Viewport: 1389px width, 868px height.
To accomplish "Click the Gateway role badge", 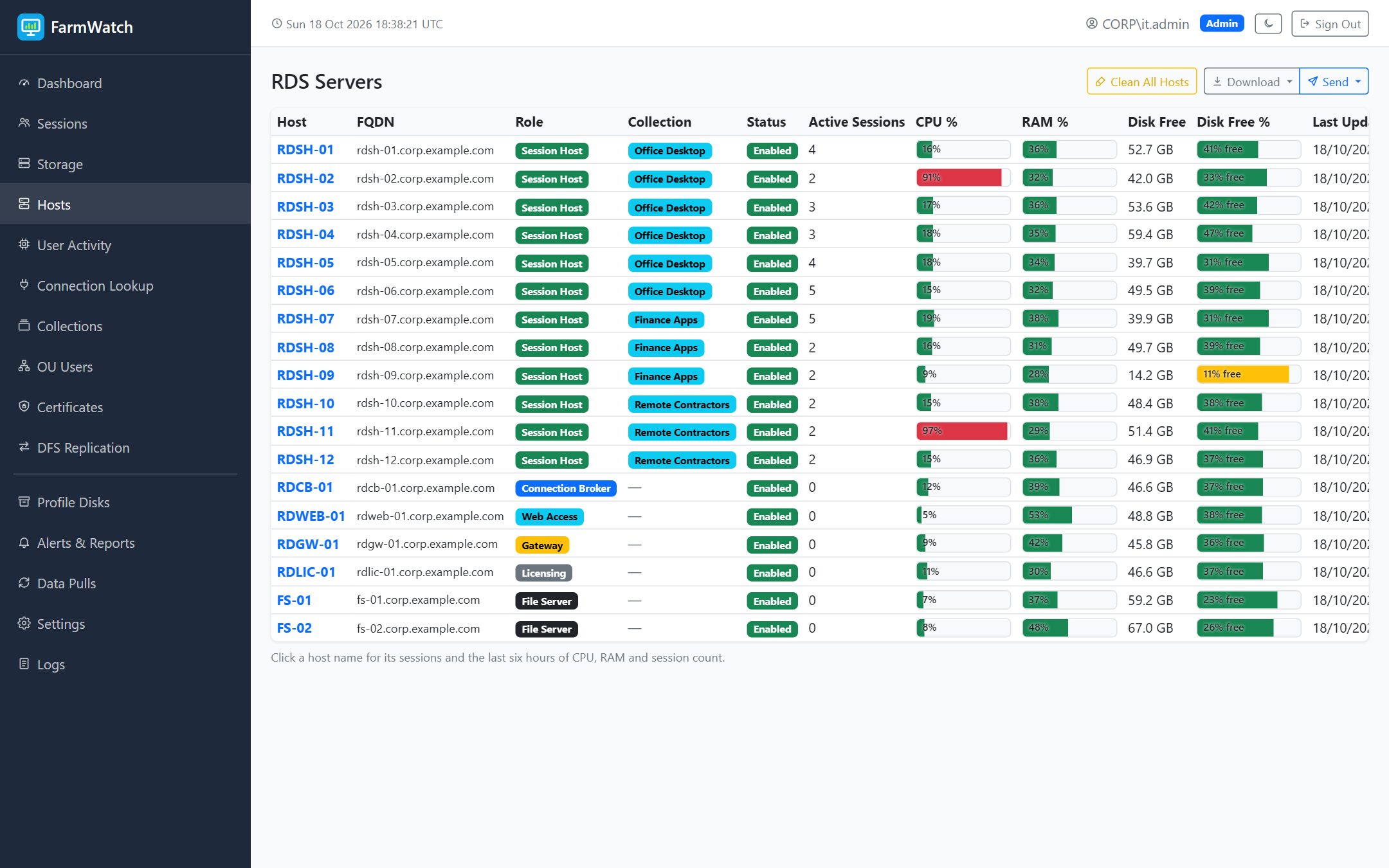I will click(542, 545).
